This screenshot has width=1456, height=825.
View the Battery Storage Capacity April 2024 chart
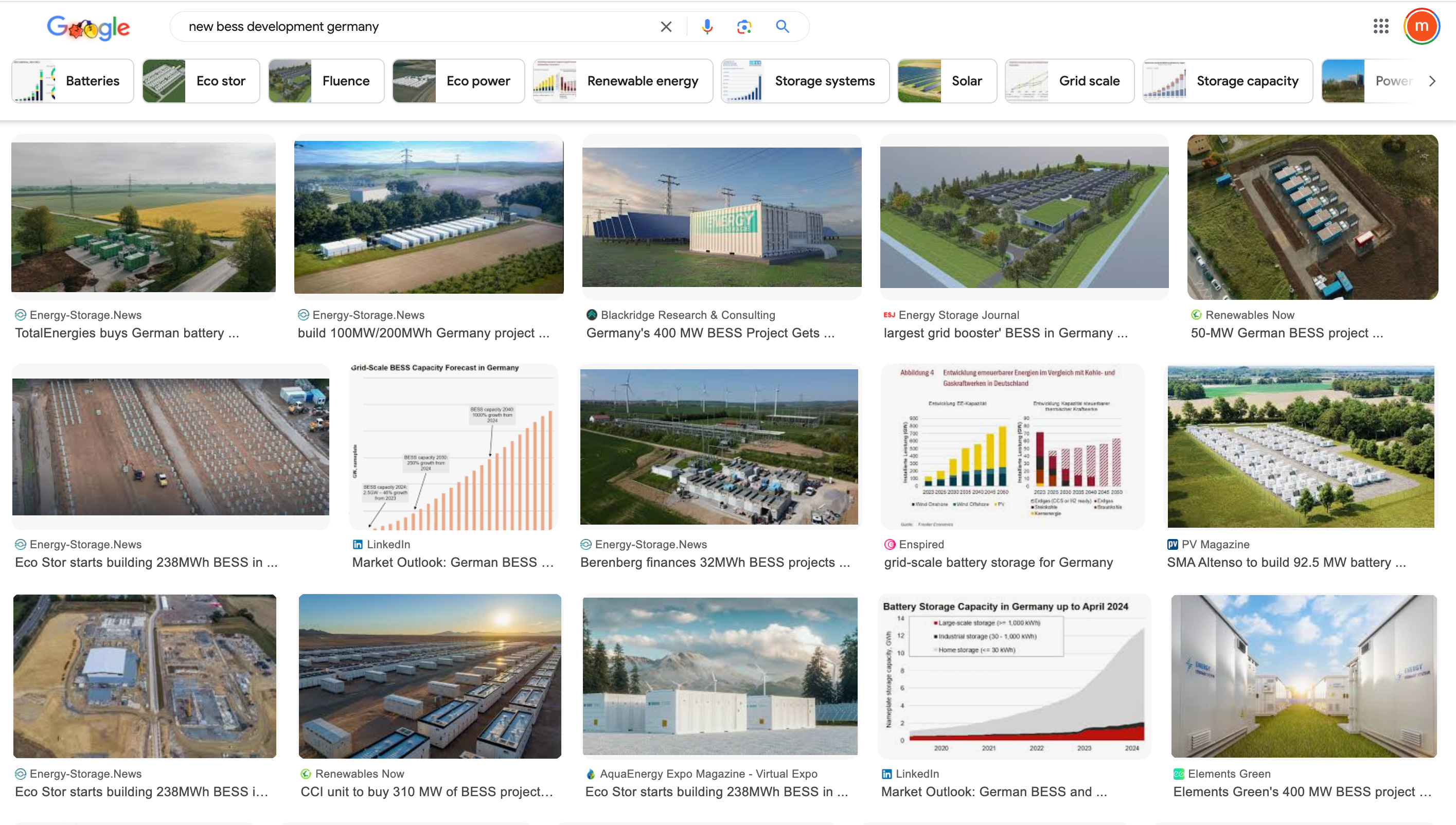click(1014, 676)
